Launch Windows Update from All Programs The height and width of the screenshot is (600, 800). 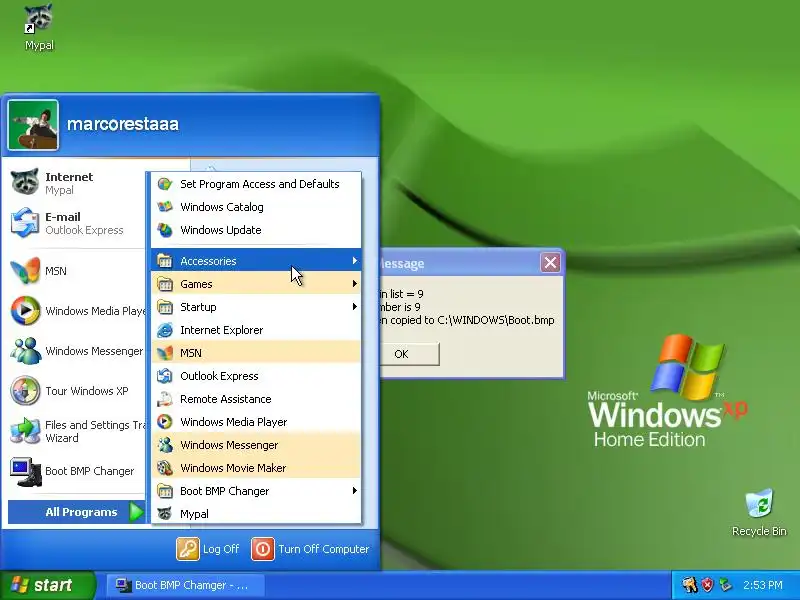[x=256, y=230]
